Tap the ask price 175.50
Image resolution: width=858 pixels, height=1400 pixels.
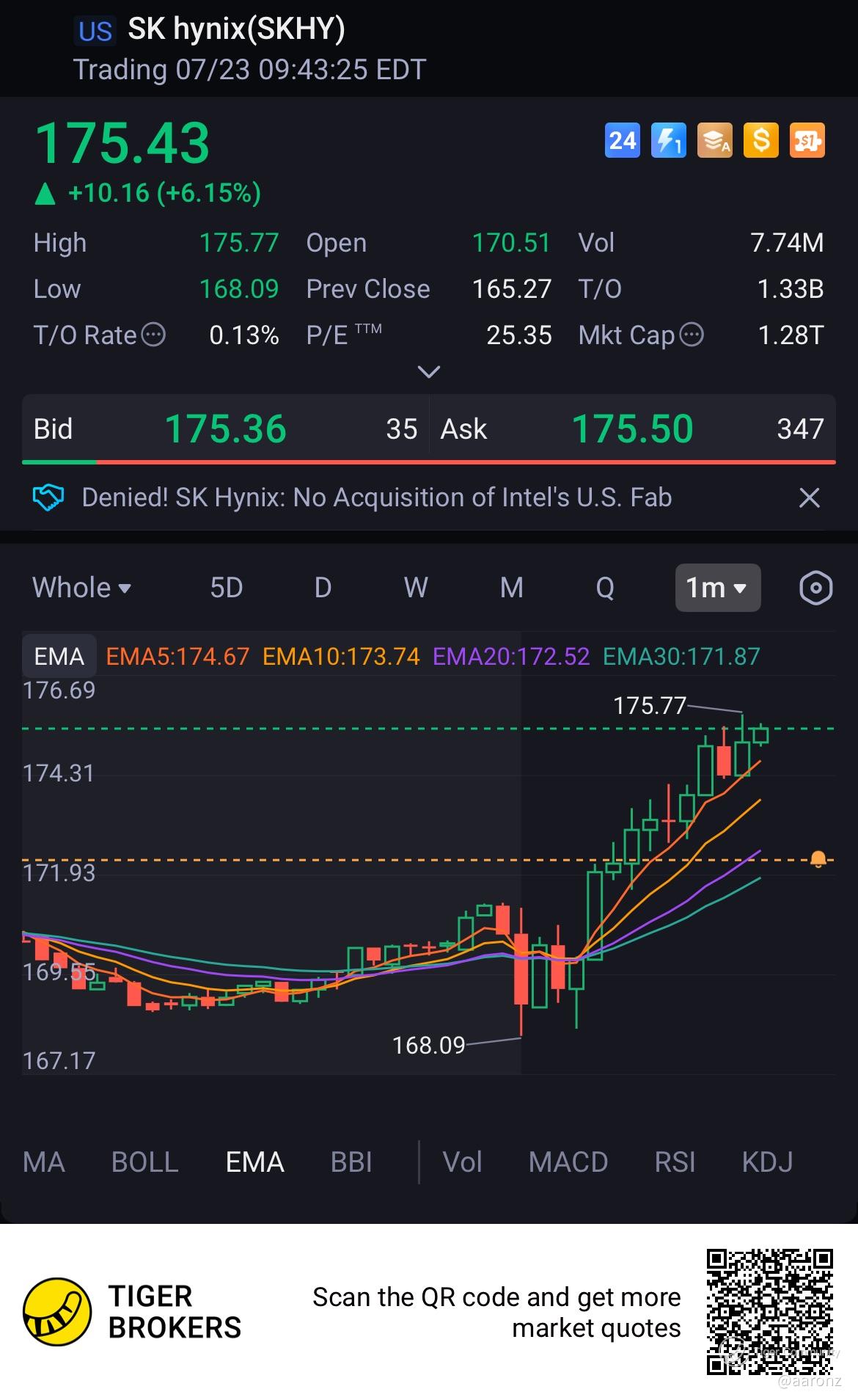click(632, 429)
